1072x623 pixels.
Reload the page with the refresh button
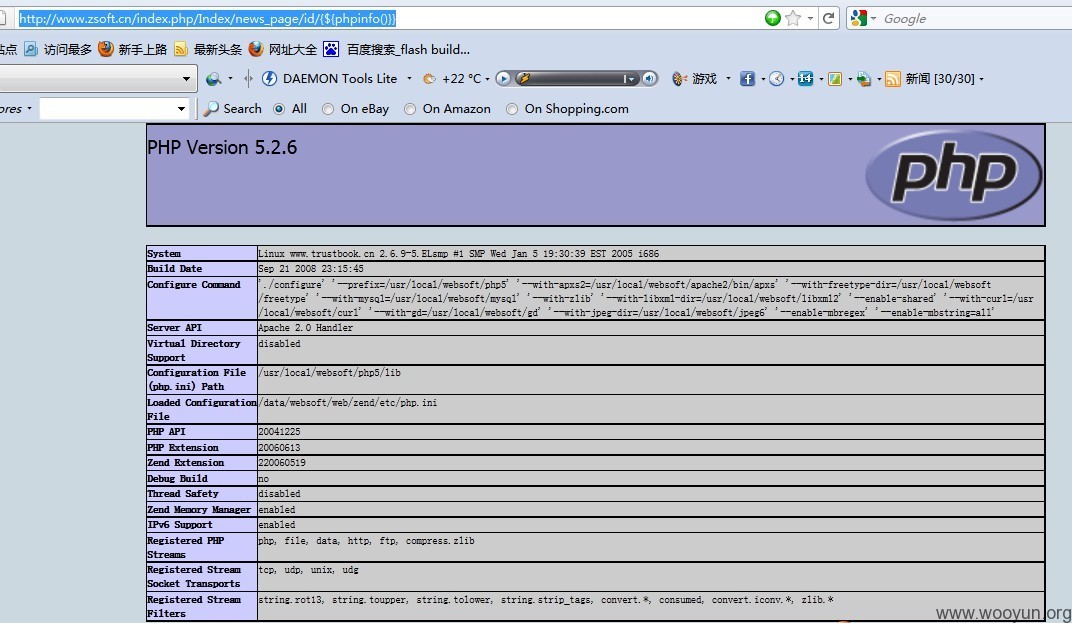pyautogui.click(x=829, y=18)
